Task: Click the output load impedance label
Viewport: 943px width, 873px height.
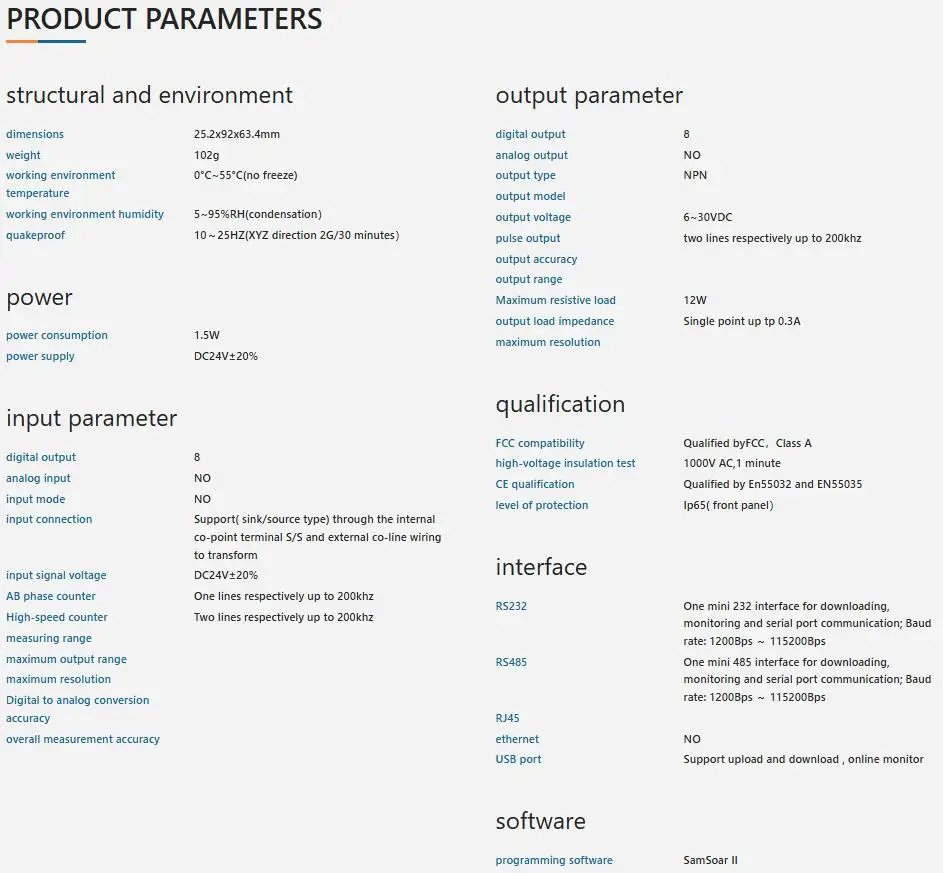Action: click(554, 321)
